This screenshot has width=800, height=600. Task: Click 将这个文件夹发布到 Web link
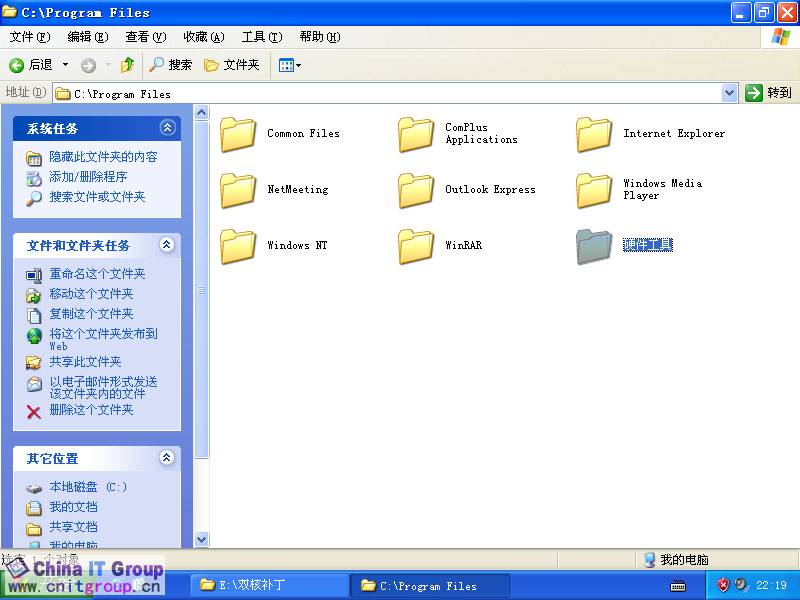tap(104, 339)
